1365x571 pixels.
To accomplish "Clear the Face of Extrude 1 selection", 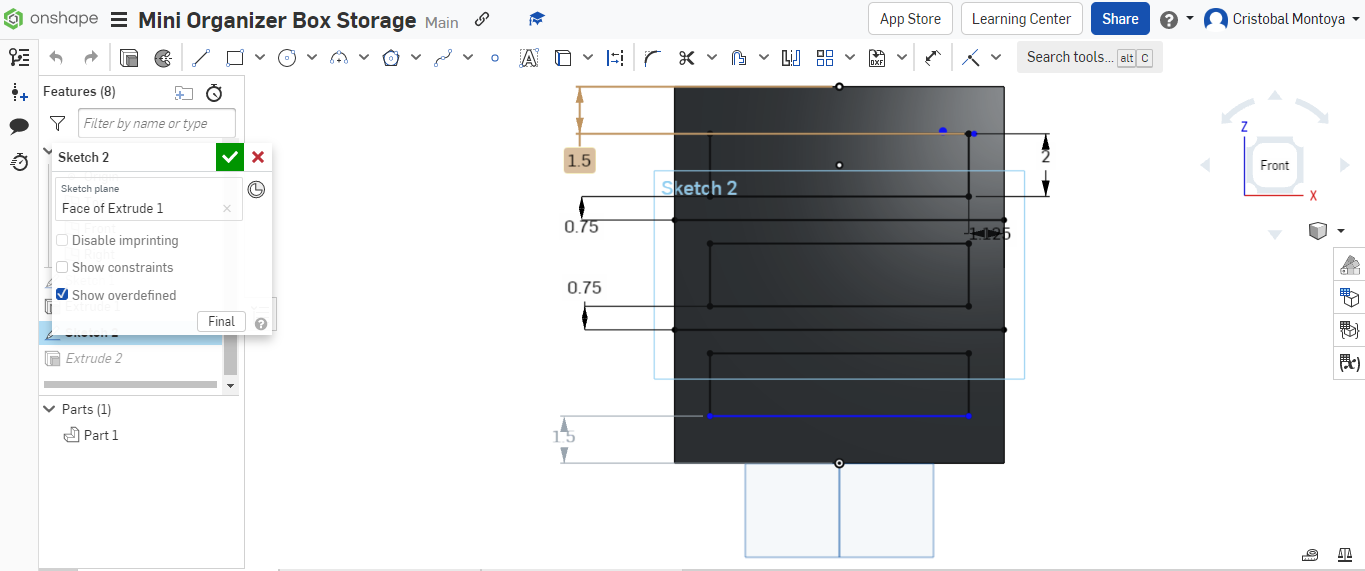I will (x=227, y=209).
